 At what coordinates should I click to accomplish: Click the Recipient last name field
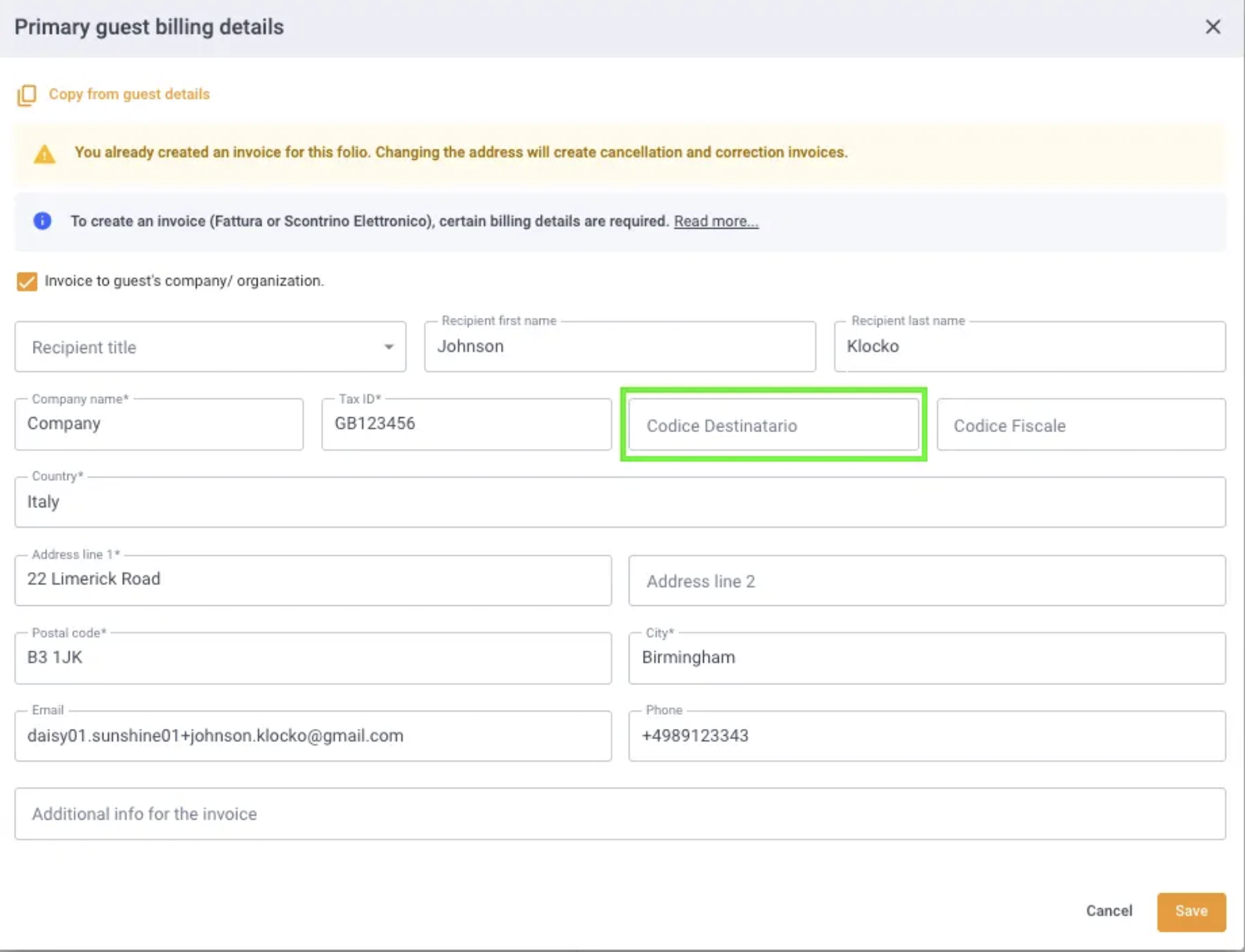[1030, 347]
